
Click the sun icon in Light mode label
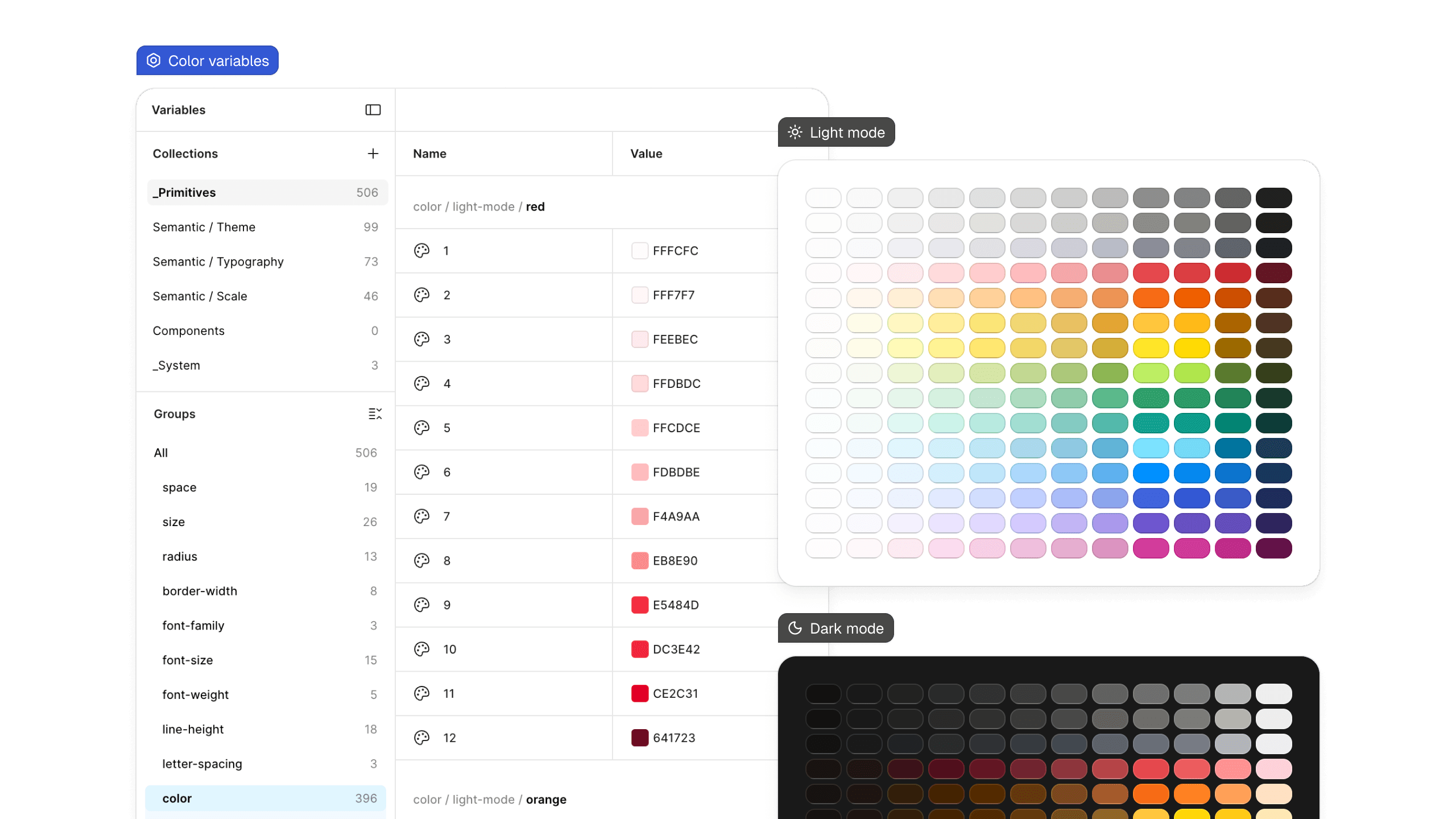(795, 133)
